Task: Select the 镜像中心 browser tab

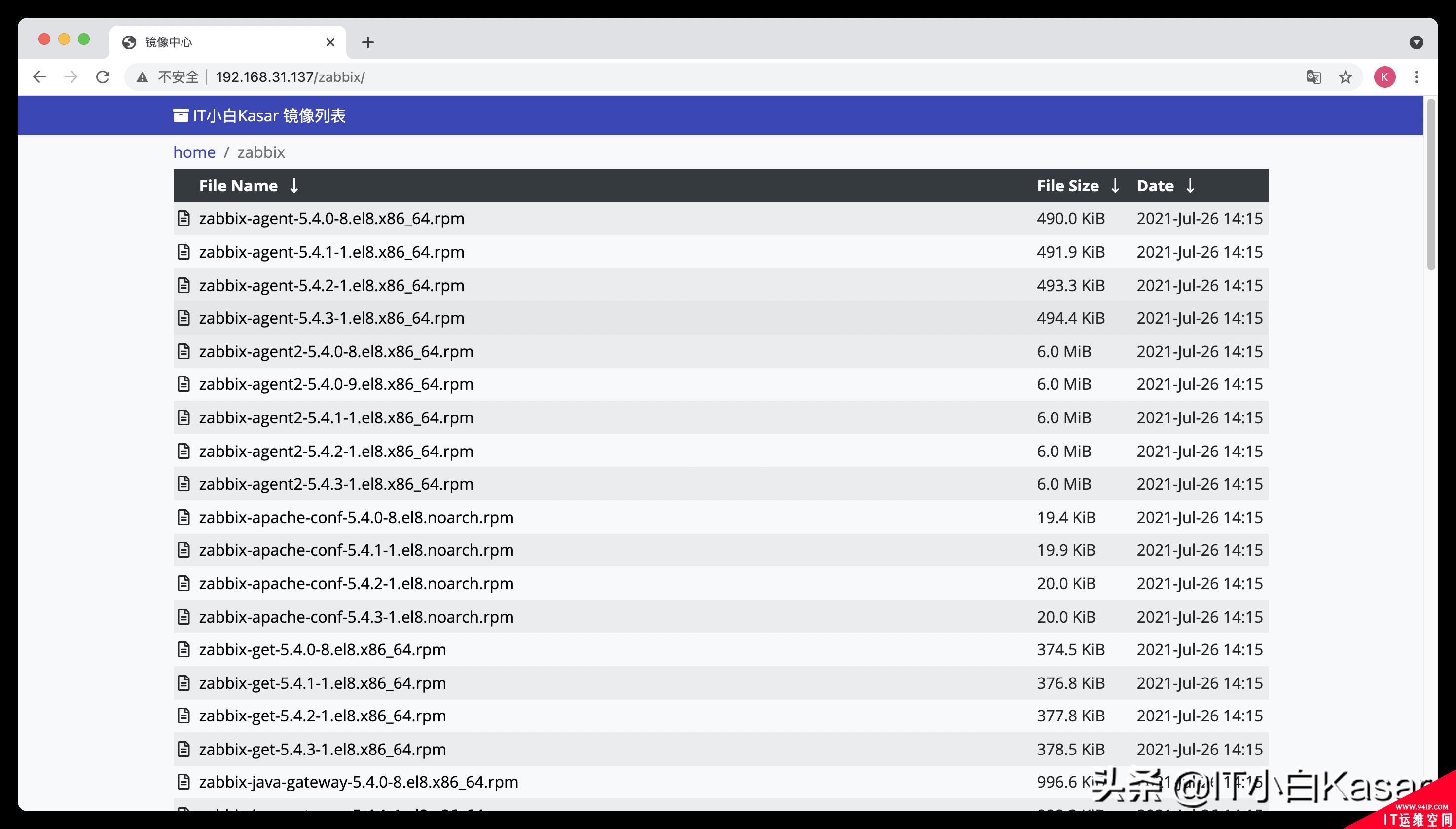Action: [x=227, y=42]
